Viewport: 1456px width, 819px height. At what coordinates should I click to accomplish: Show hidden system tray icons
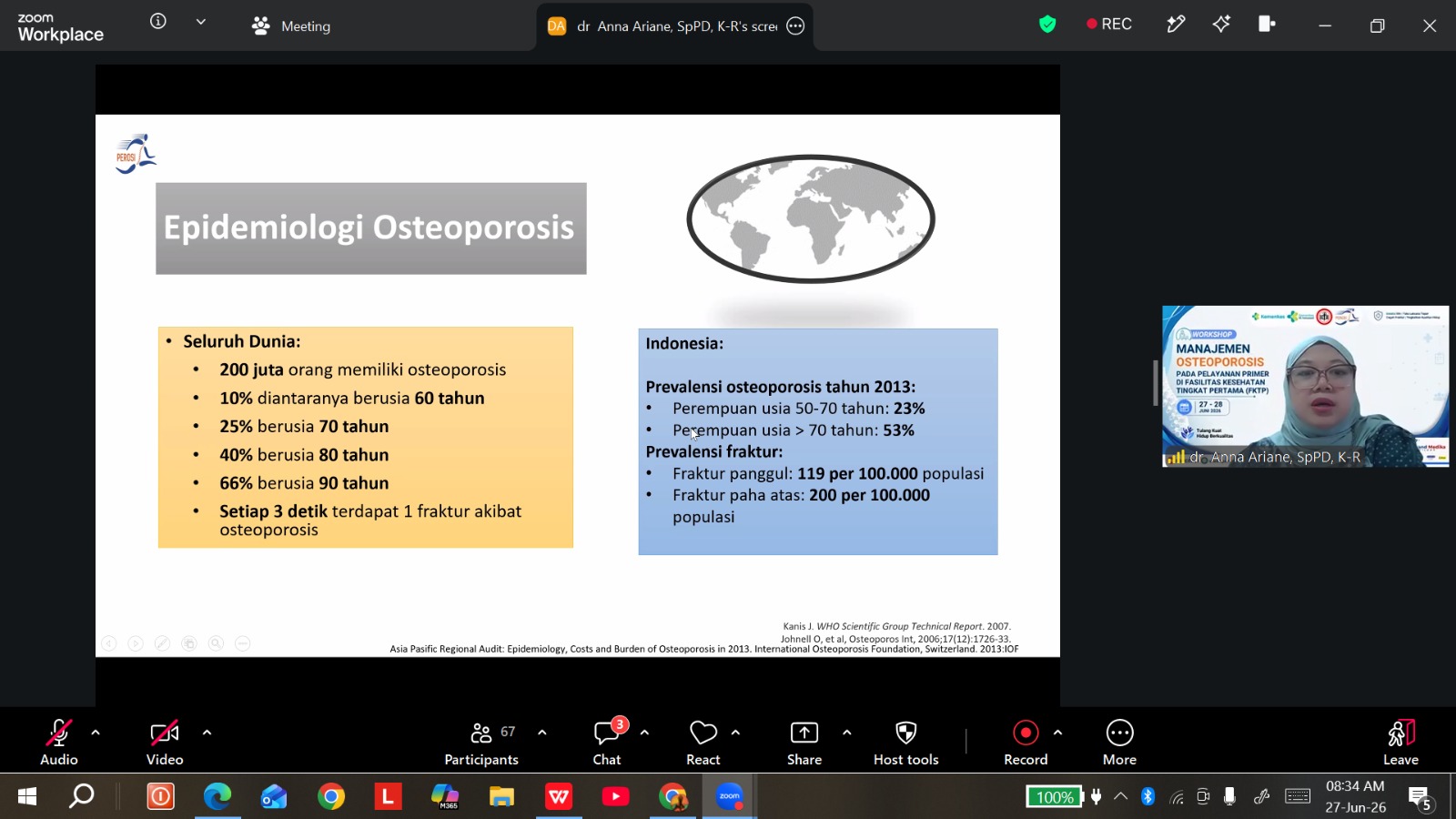[1121, 797]
